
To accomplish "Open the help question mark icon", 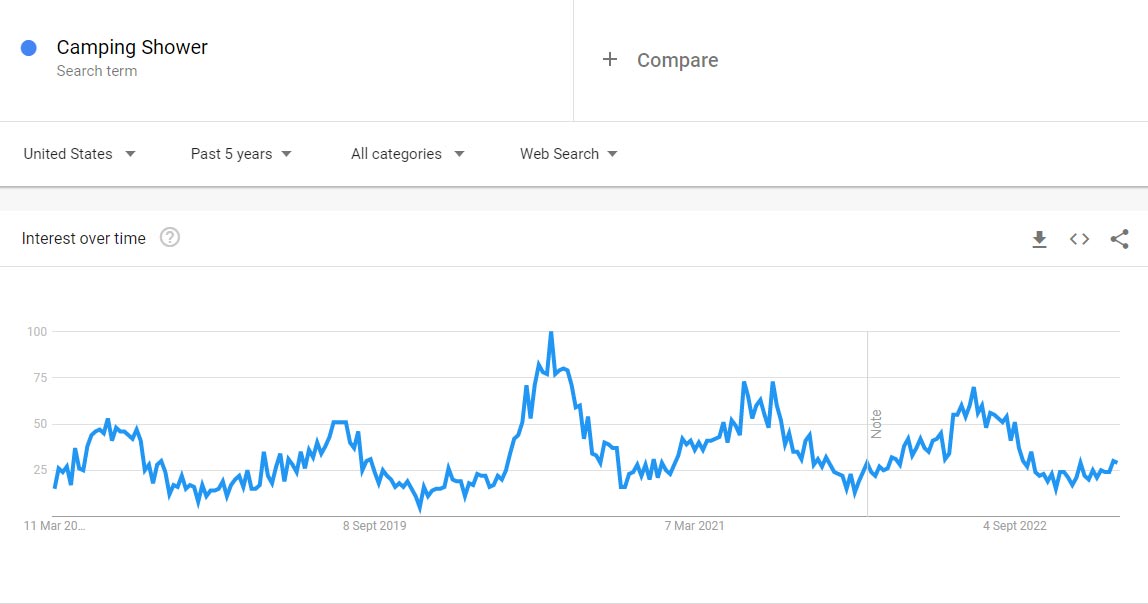I will click(x=170, y=238).
